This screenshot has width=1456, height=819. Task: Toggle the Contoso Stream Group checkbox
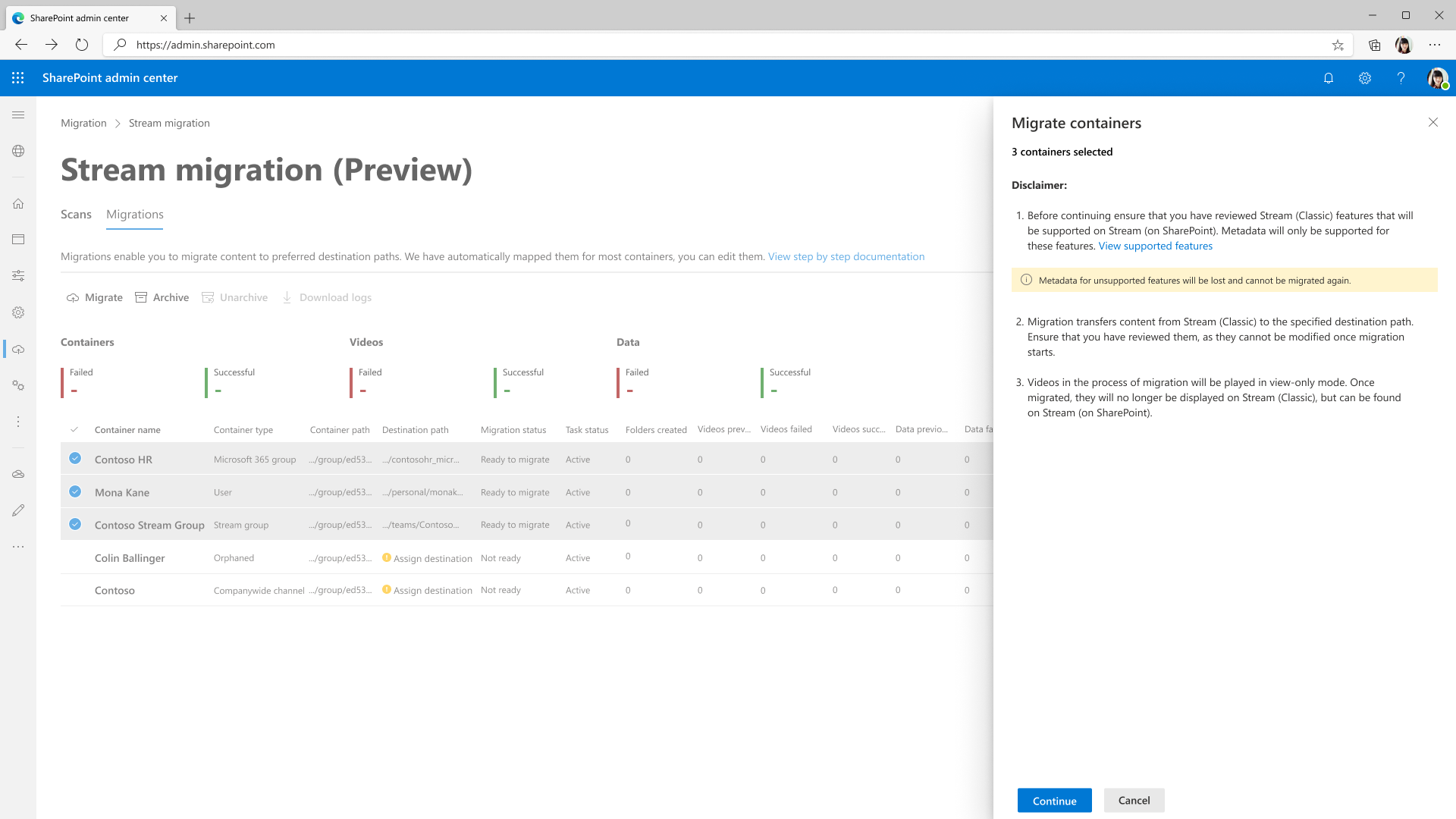pos(75,523)
